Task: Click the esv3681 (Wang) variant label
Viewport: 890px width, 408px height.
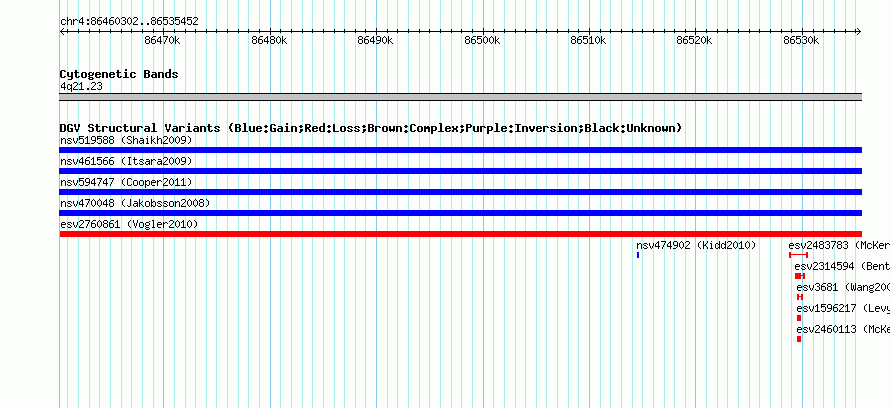Action: [843, 288]
